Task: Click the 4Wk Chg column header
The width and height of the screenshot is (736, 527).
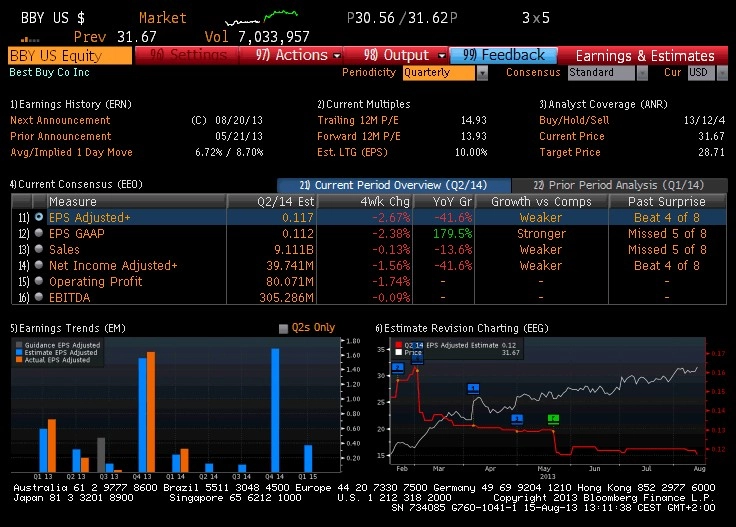Action: click(365, 201)
